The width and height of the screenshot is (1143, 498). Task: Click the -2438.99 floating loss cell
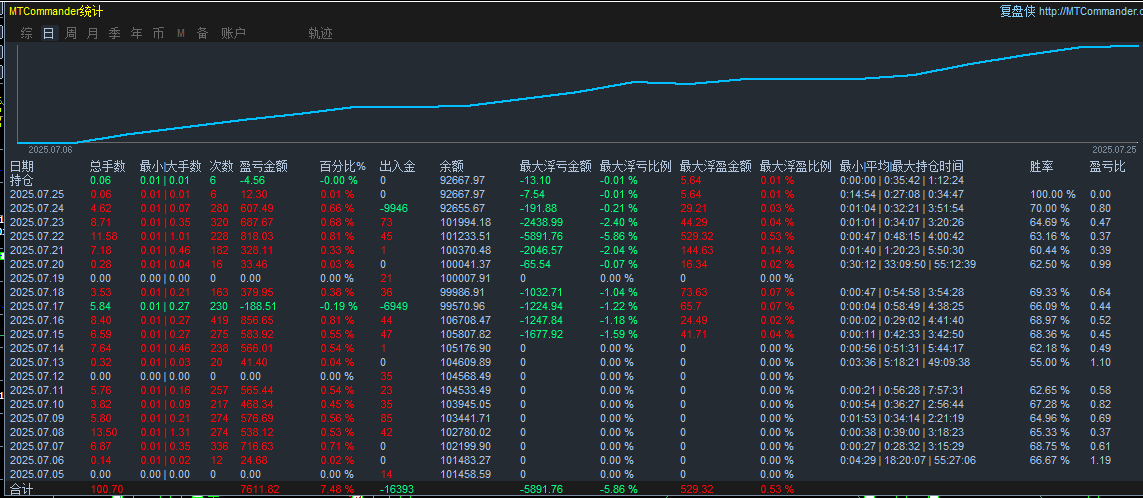541,222
